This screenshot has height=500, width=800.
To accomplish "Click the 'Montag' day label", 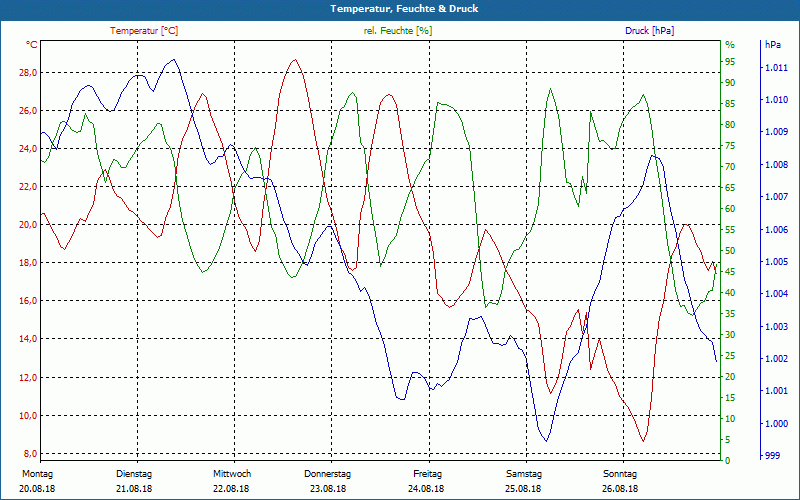I will coord(37,474).
